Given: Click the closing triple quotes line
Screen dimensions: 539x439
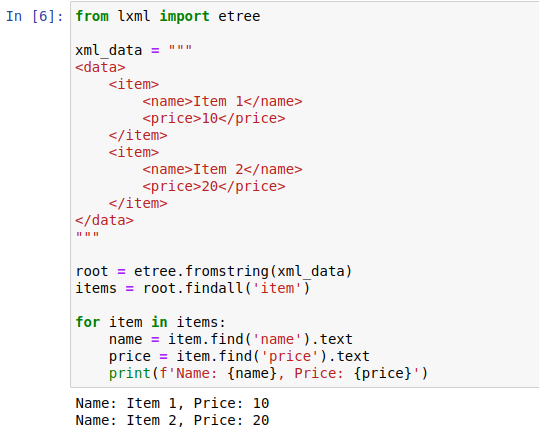Looking at the screenshot, I should tap(87, 235).
